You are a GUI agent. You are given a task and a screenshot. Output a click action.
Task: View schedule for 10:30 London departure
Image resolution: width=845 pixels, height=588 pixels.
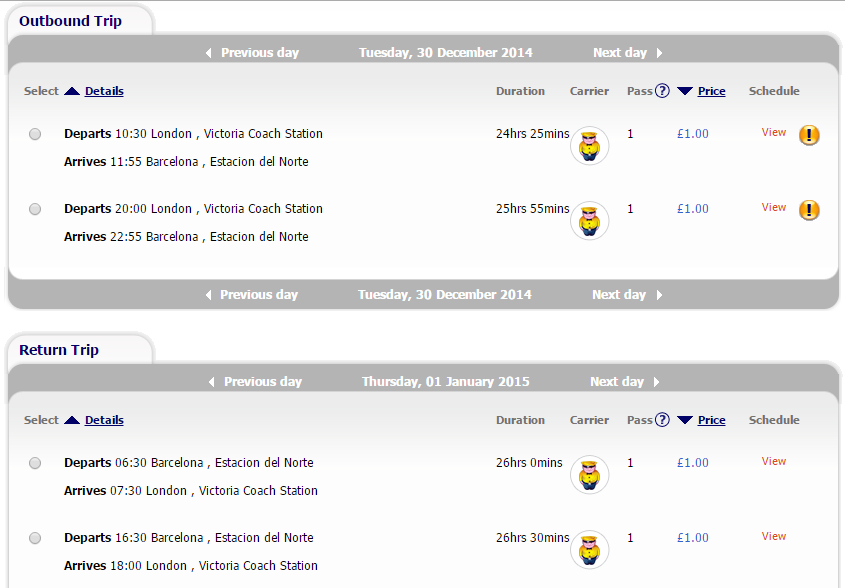773,132
